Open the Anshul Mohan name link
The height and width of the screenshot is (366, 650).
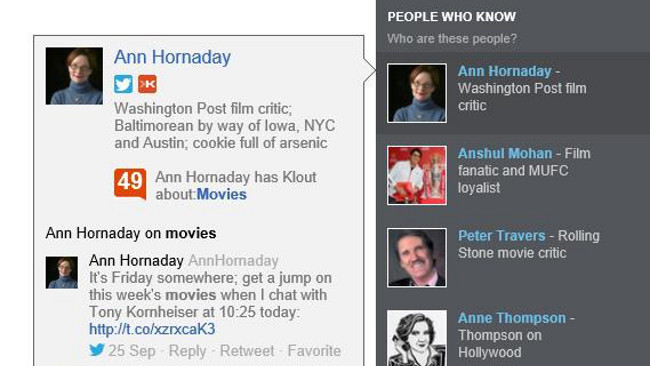505,153
